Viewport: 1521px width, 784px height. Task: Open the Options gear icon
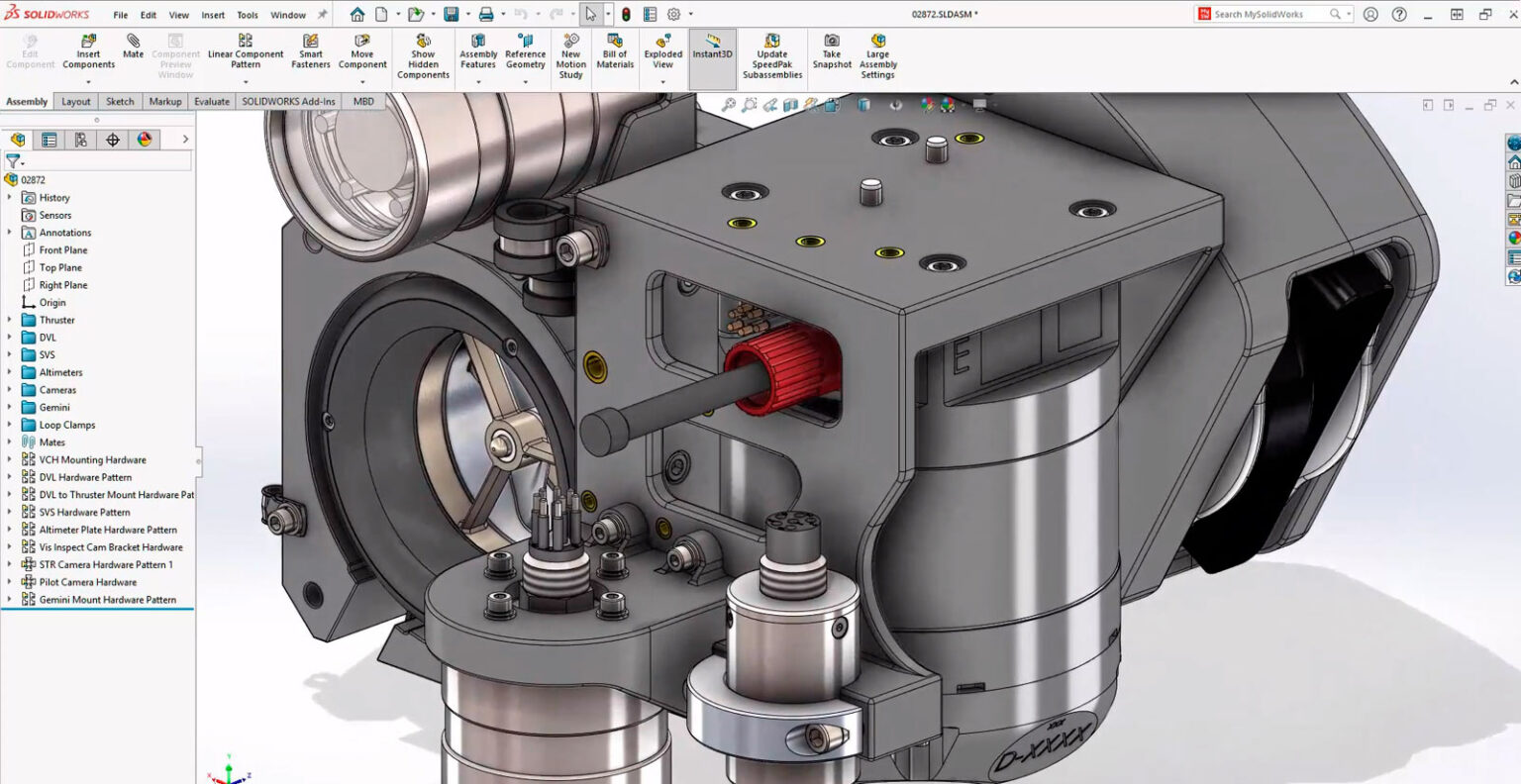(673, 14)
